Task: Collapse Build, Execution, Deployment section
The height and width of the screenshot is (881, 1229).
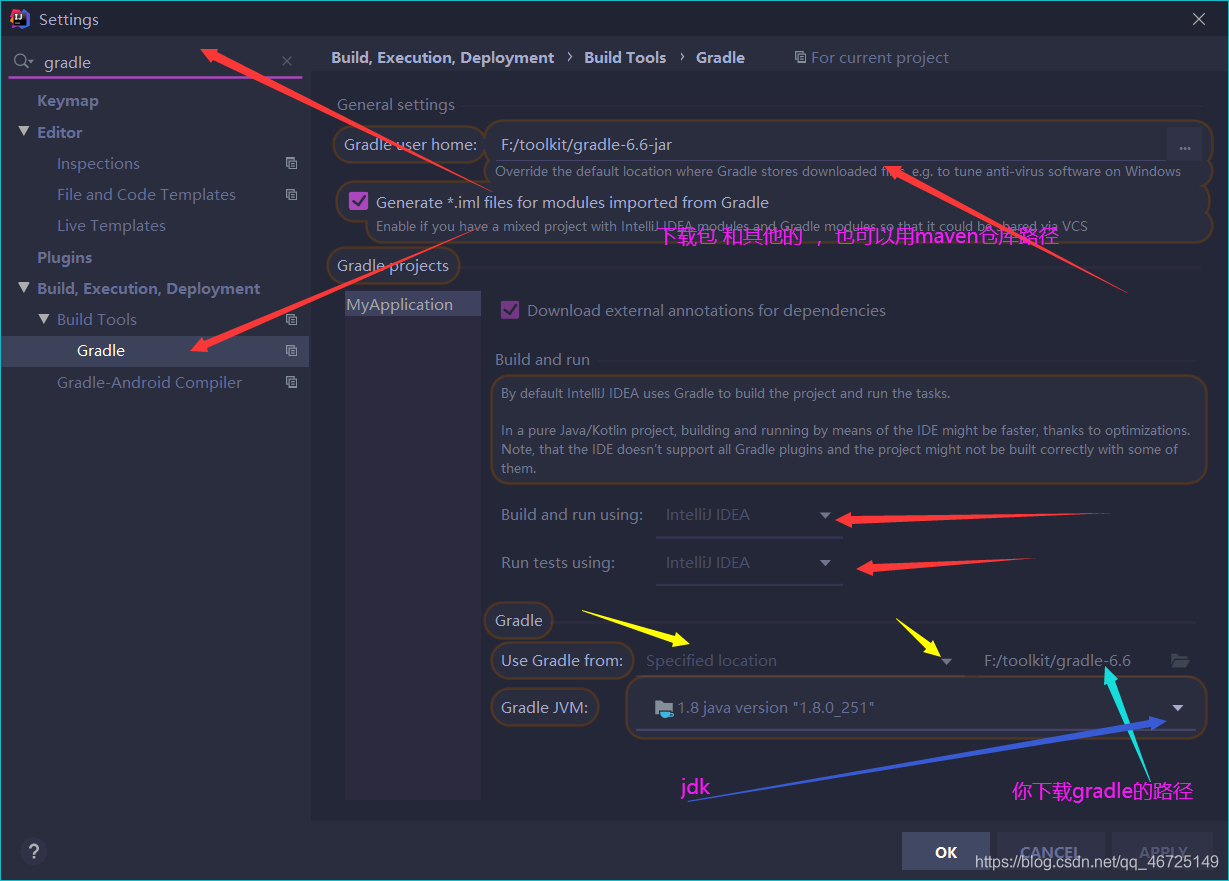Action: pos(24,288)
